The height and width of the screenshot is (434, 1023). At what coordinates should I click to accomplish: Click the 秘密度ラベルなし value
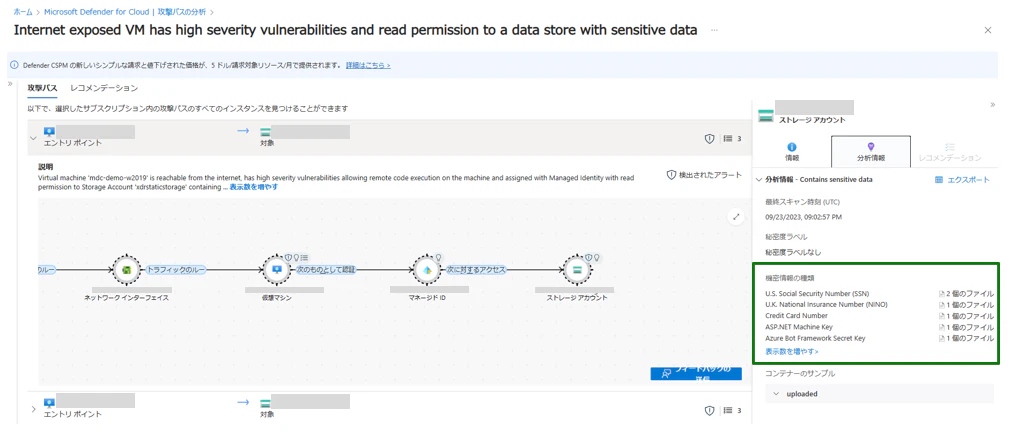[x=793, y=252]
